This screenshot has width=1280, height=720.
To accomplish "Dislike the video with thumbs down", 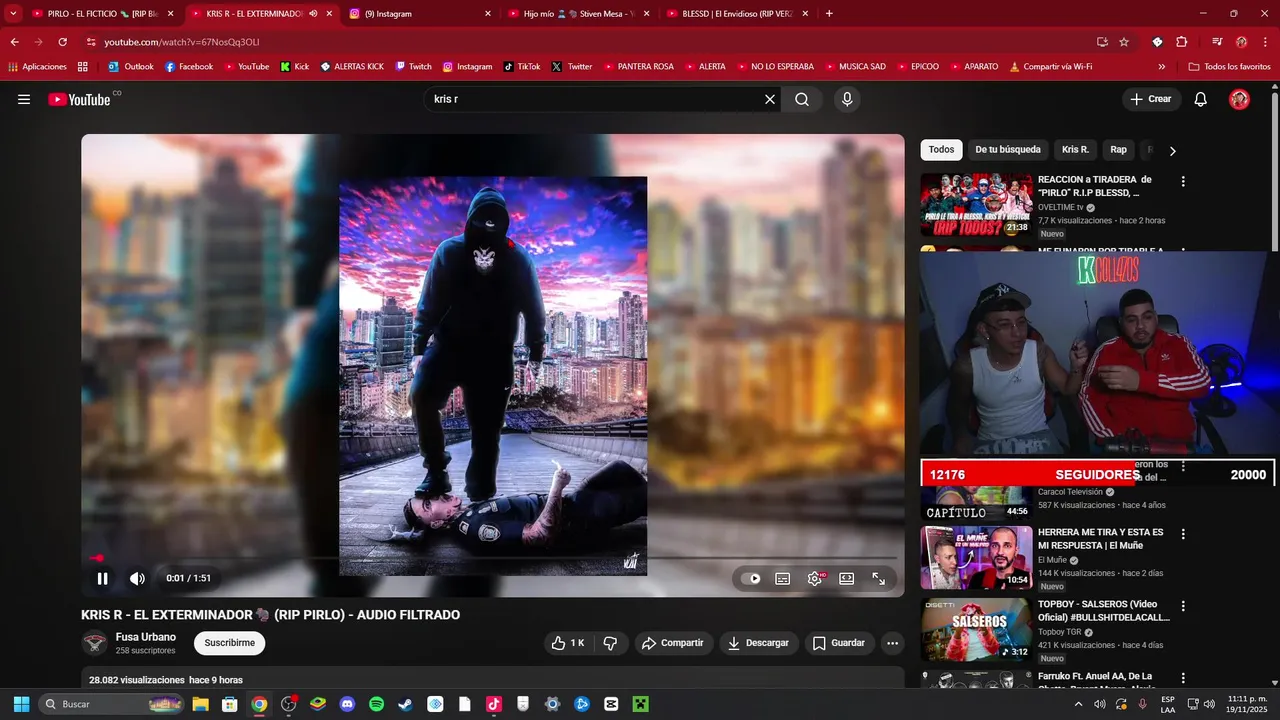I will (610, 643).
